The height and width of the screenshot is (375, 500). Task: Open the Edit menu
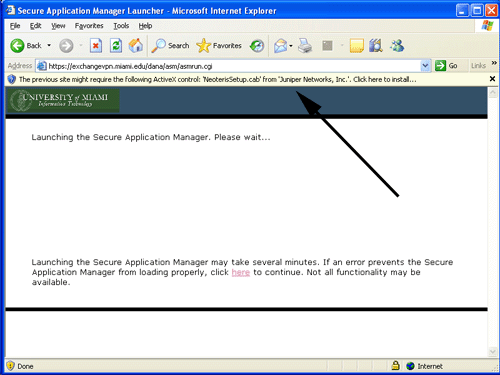coord(35,26)
